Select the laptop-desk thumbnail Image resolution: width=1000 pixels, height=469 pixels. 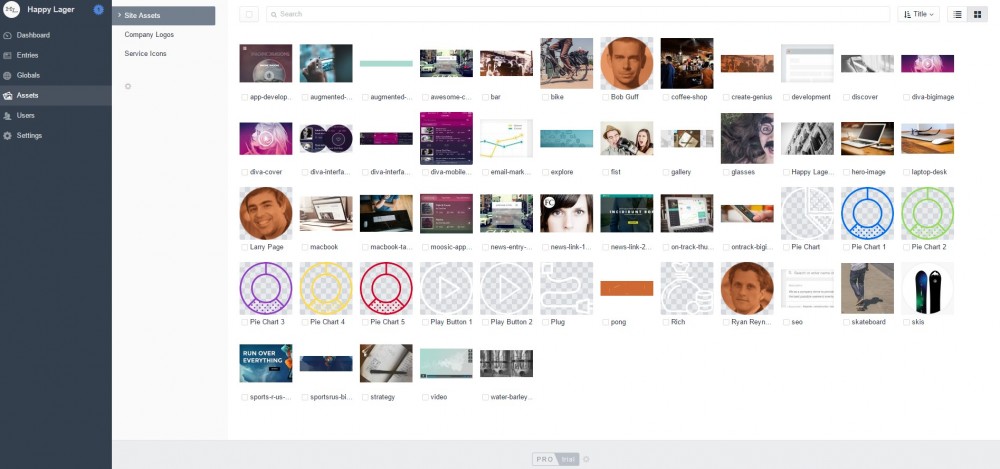[927, 138]
